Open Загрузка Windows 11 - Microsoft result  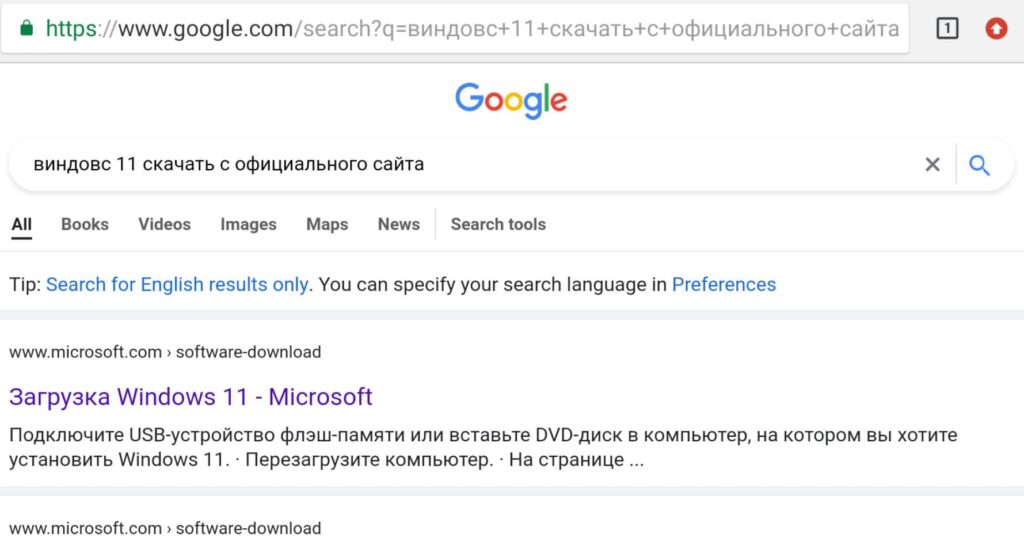click(191, 397)
